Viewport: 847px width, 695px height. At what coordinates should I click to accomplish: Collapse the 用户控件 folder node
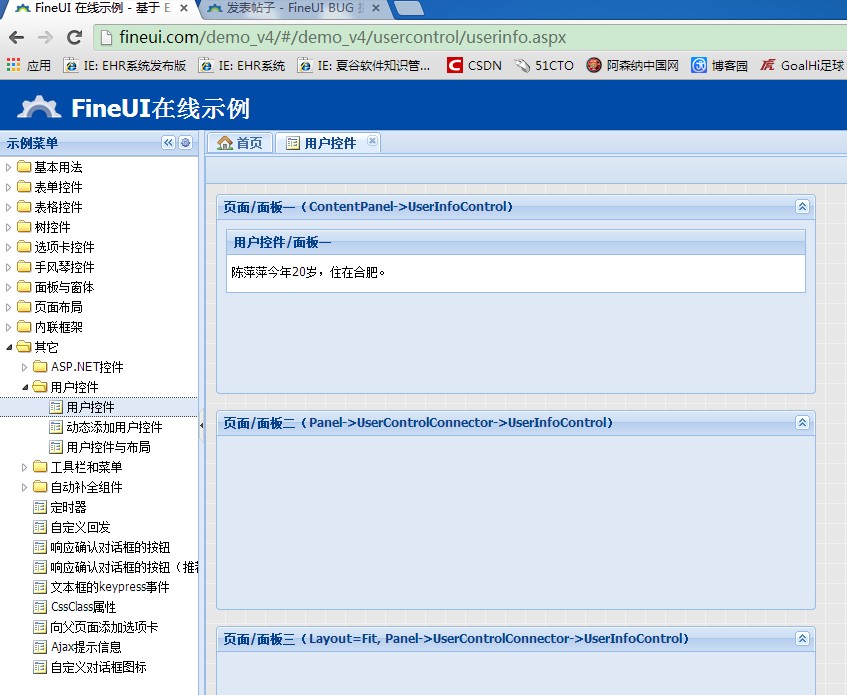click(x=25, y=387)
